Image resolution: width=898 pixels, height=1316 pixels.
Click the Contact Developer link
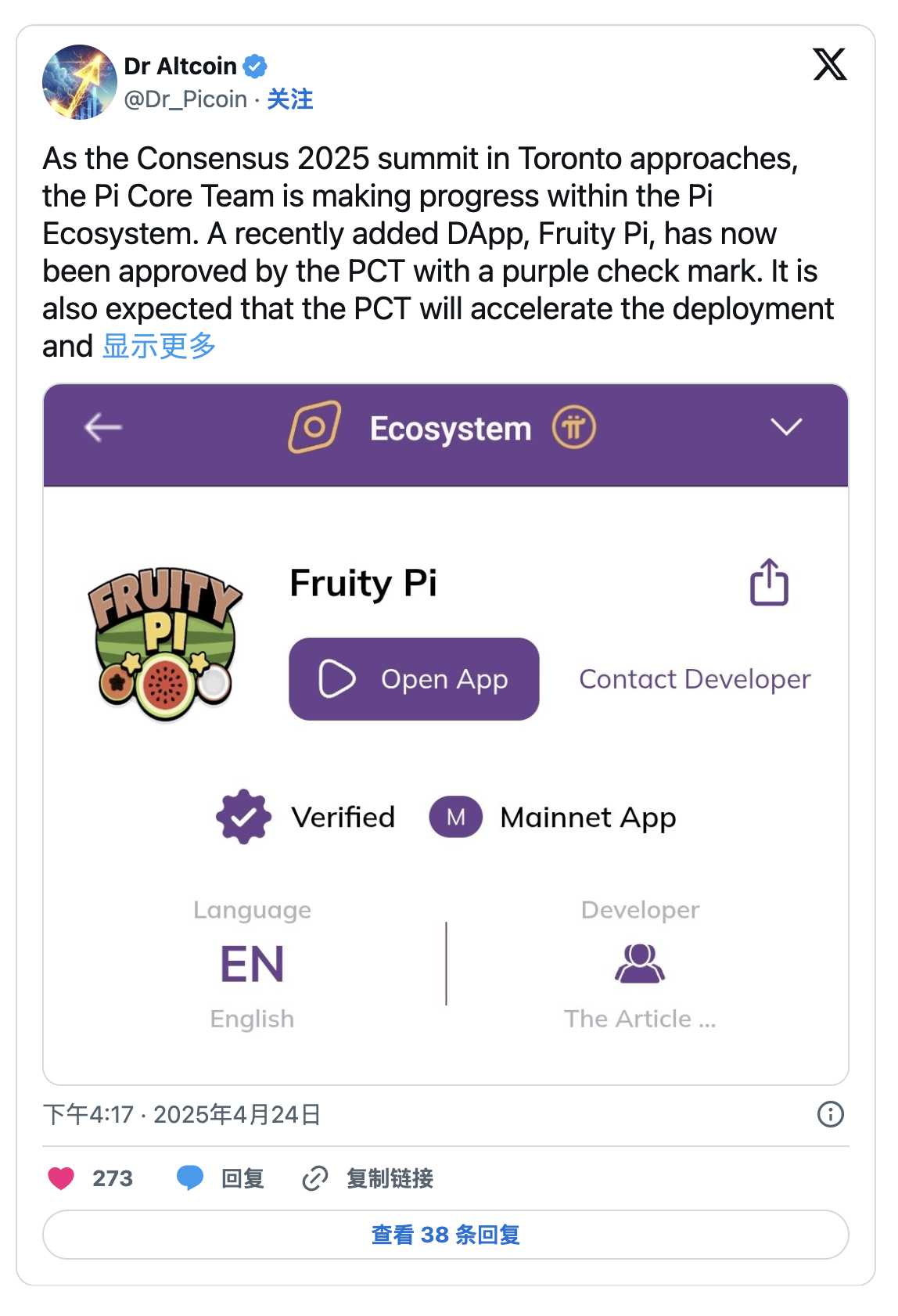pos(695,679)
